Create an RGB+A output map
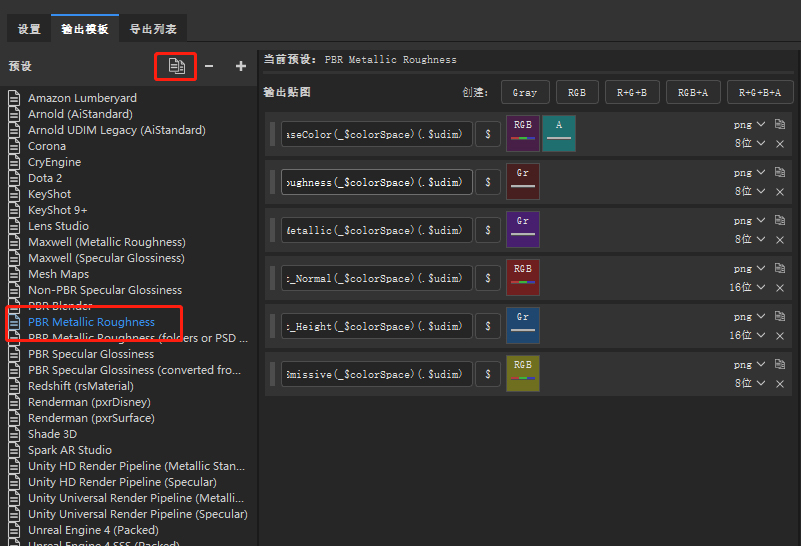801x546 pixels. 693,92
